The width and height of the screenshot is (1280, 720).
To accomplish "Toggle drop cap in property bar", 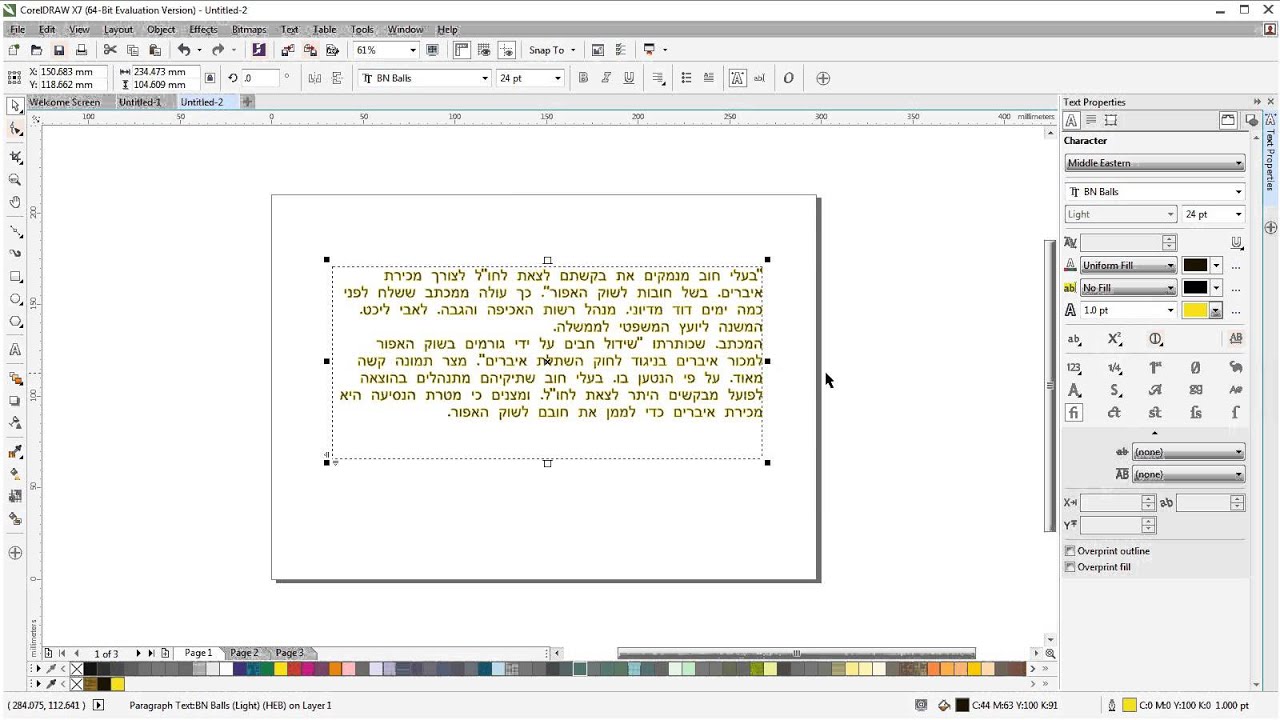I will click(x=709, y=78).
